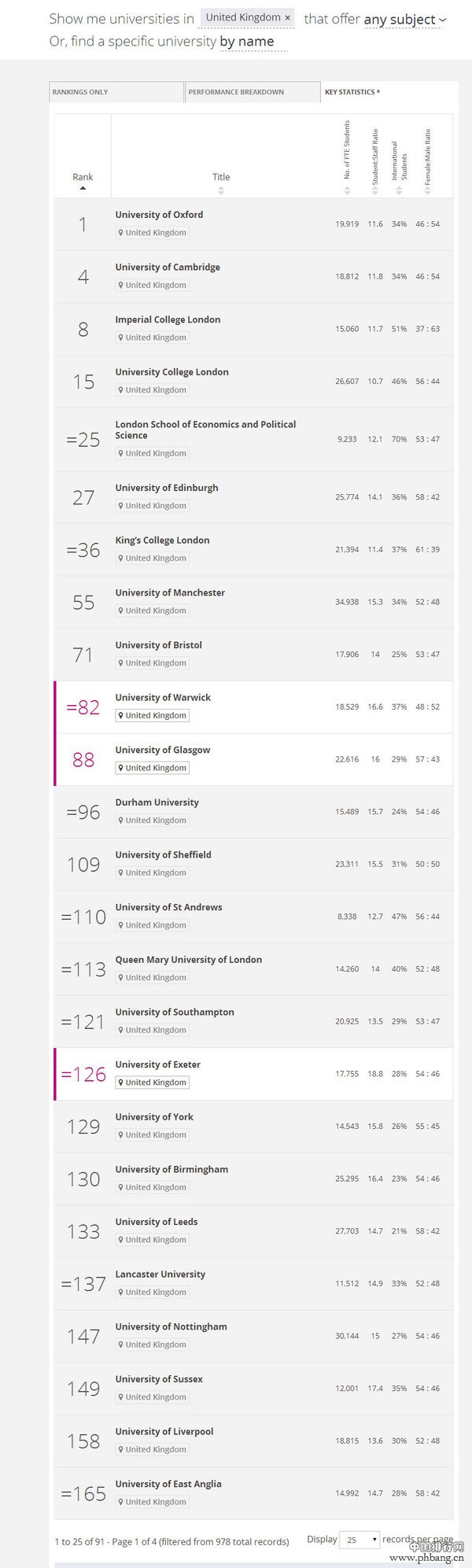Open the any subject dropdown
This screenshot has height=1568, width=472.
click(x=404, y=19)
